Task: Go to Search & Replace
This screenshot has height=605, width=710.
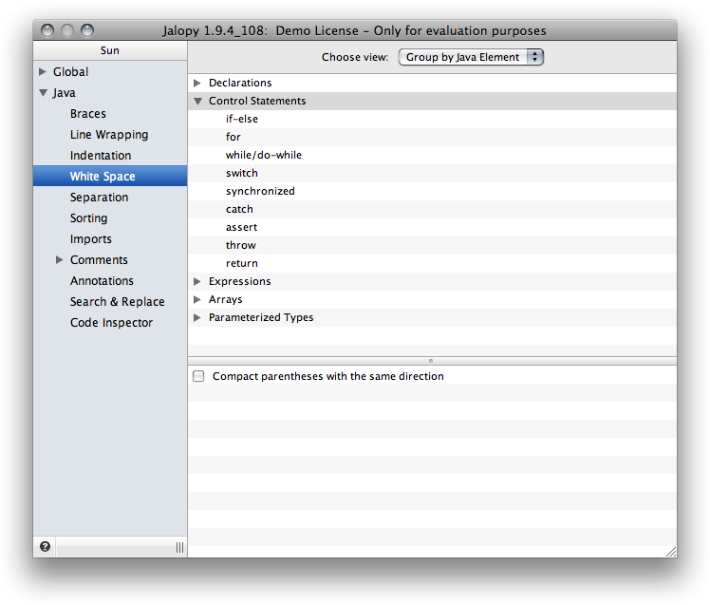Action: pyautogui.click(x=117, y=302)
